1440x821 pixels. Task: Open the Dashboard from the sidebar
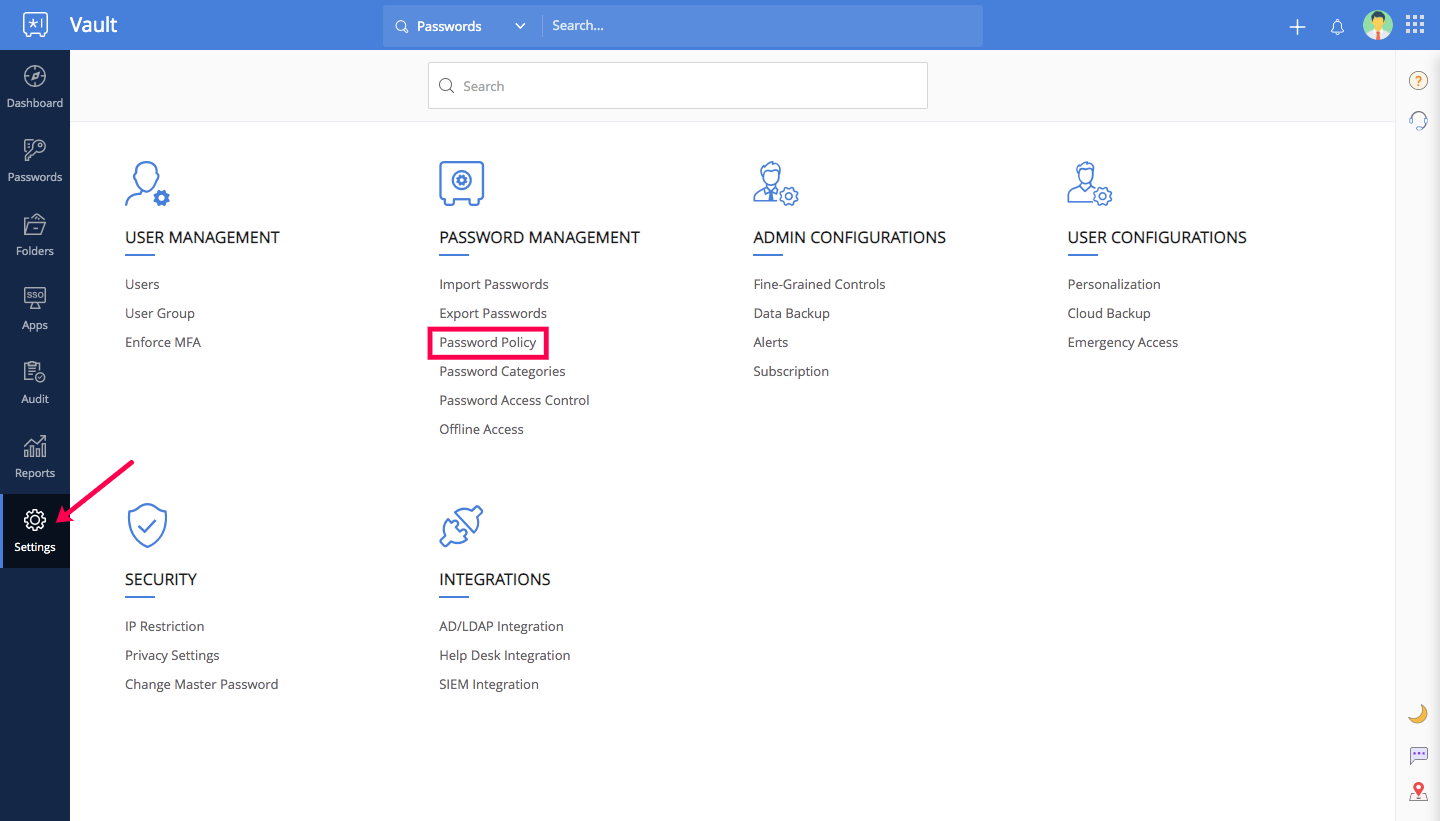pyautogui.click(x=35, y=87)
